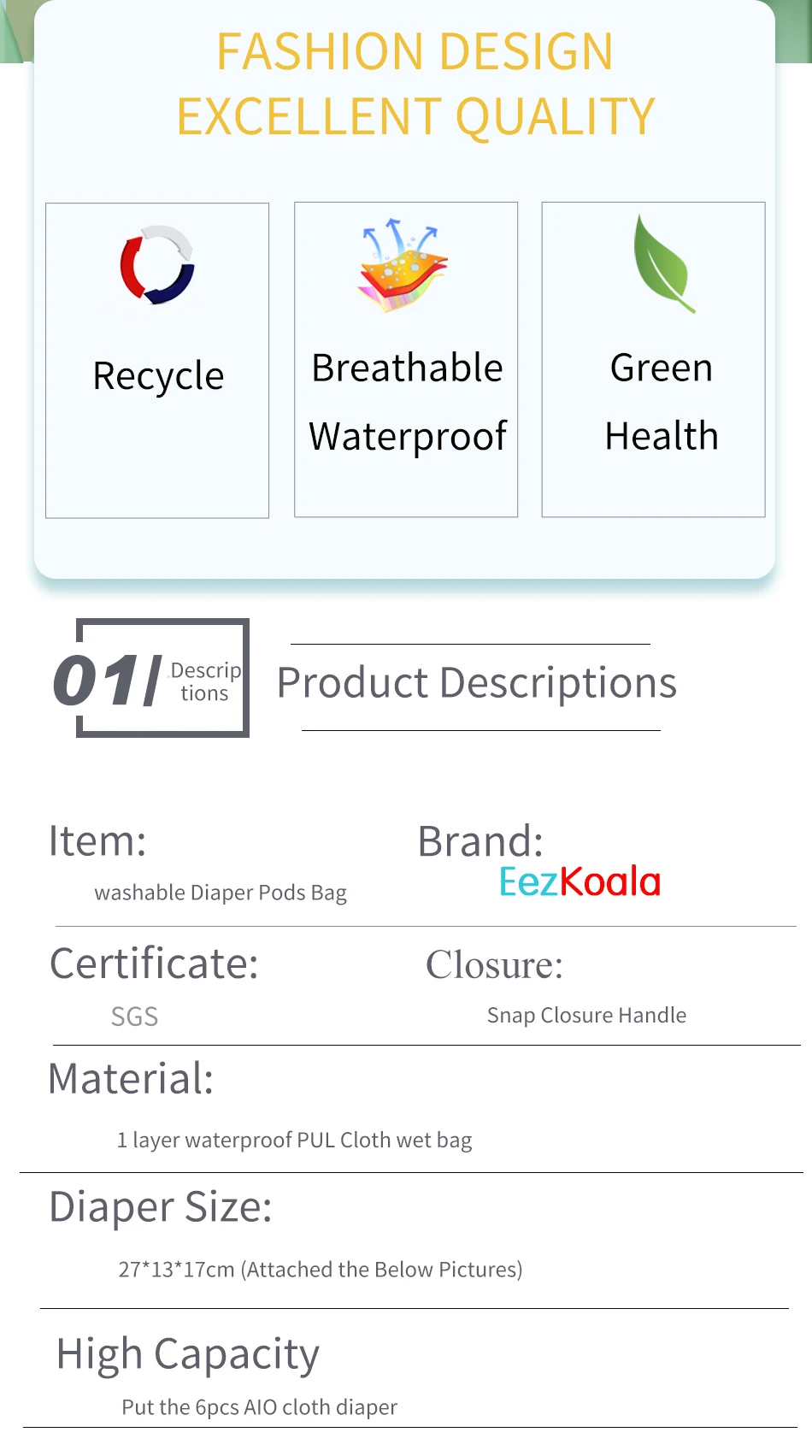The image size is (812, 1456).
Task: Click the SGS certificate value
Action: click(x=134, y=1017)
